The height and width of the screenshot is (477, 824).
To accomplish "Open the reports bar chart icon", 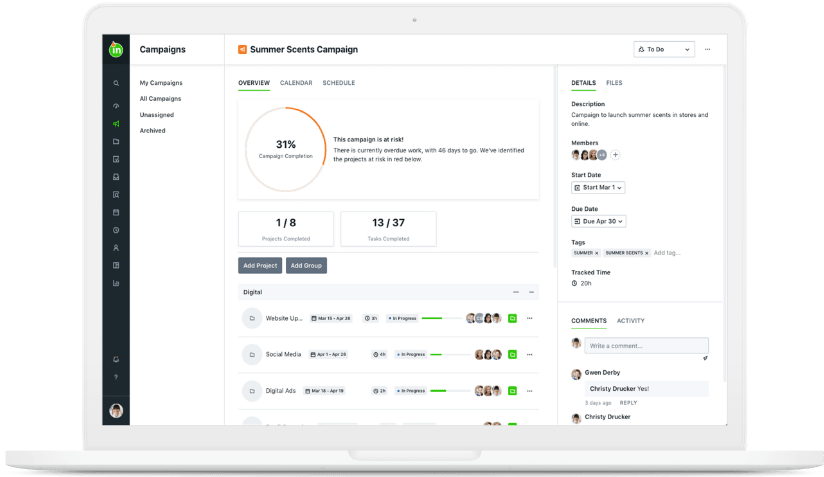I will 116,283.
